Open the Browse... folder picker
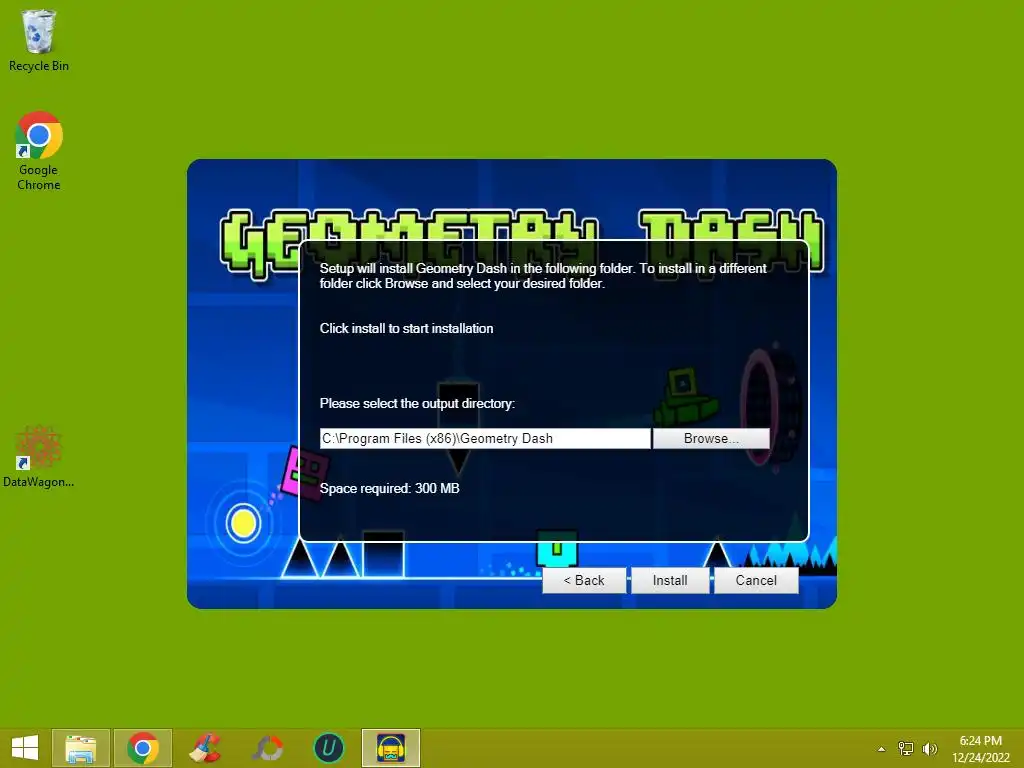1024x768 pixels. coord(711,438)
